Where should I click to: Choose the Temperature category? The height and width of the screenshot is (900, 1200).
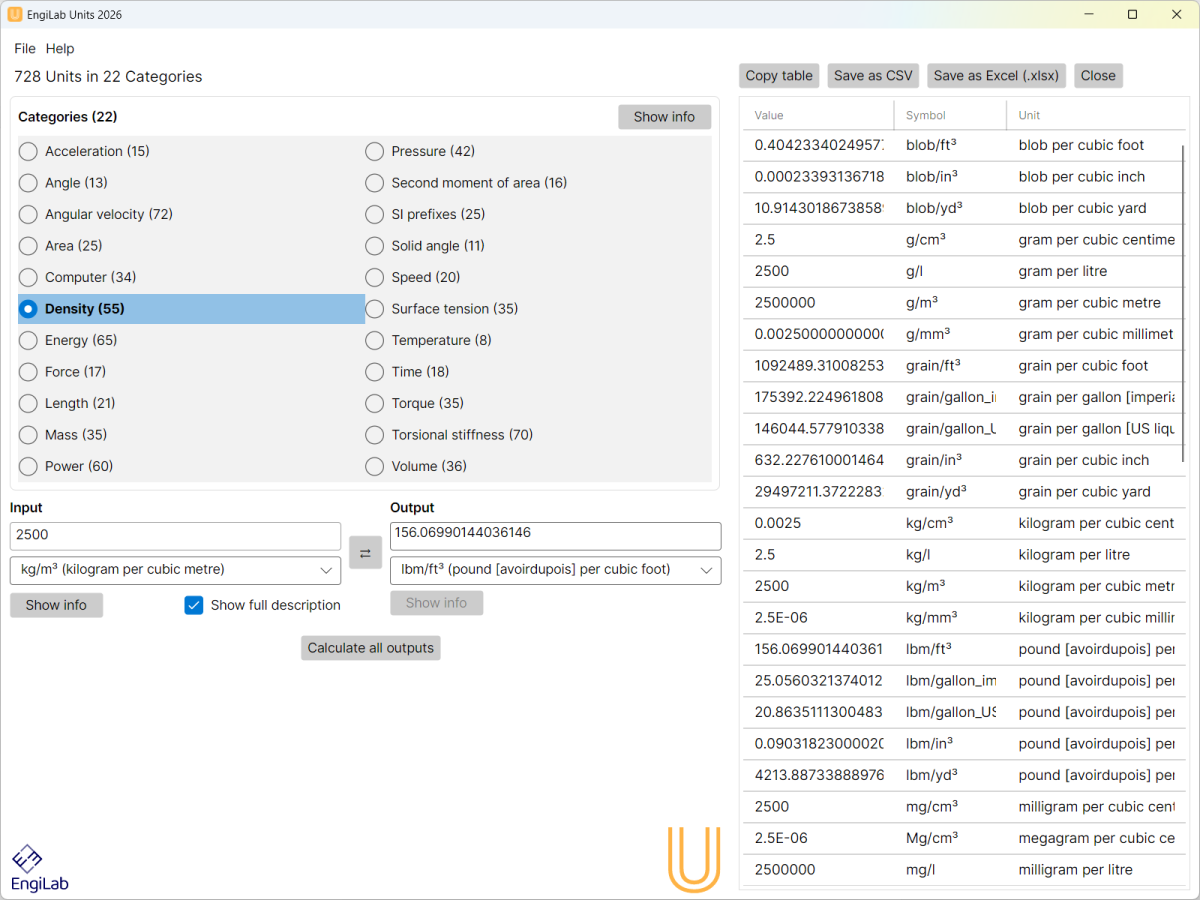[375, 340]
